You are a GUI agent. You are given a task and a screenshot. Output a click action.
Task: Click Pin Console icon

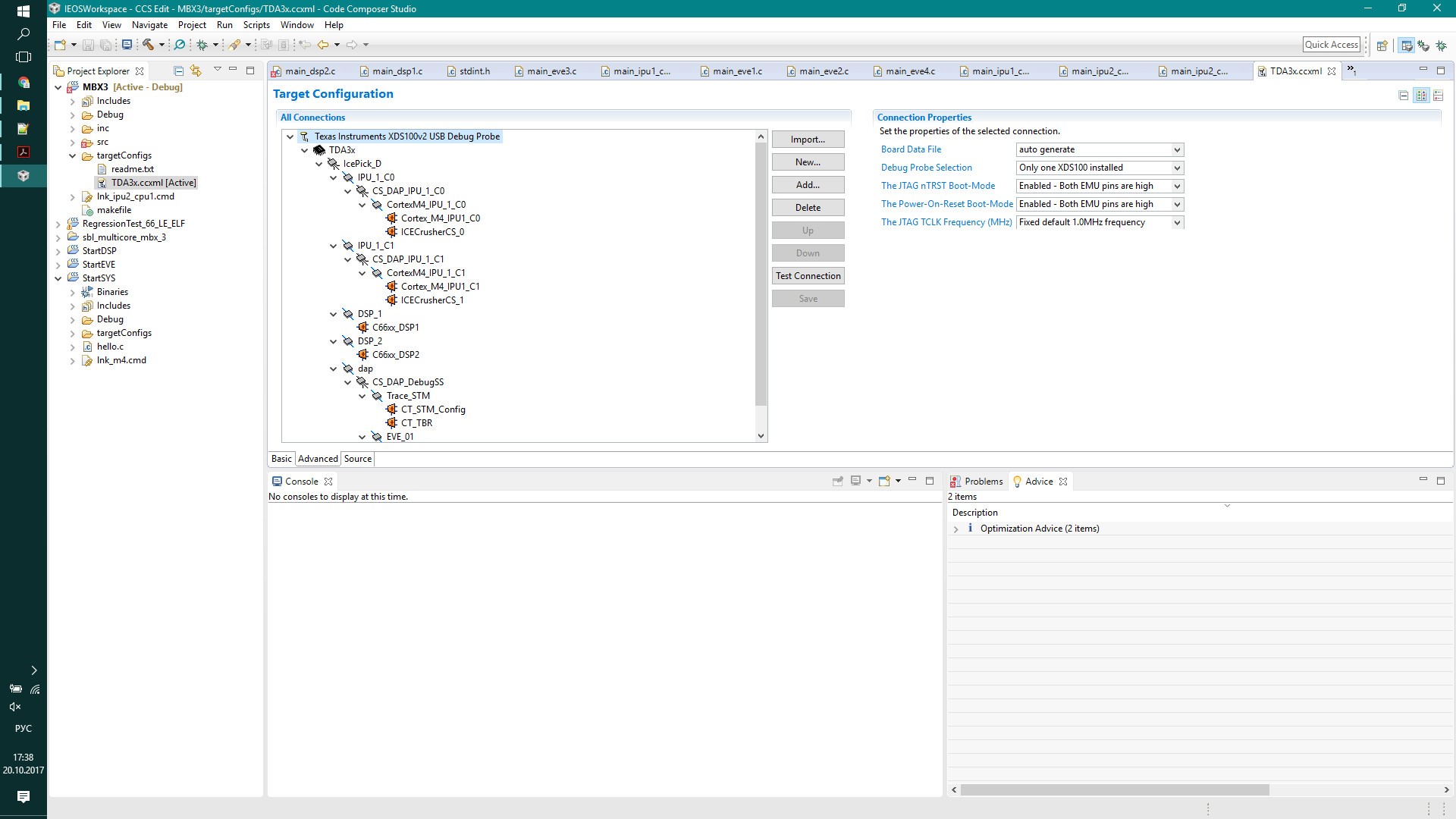tap(838, 481)
